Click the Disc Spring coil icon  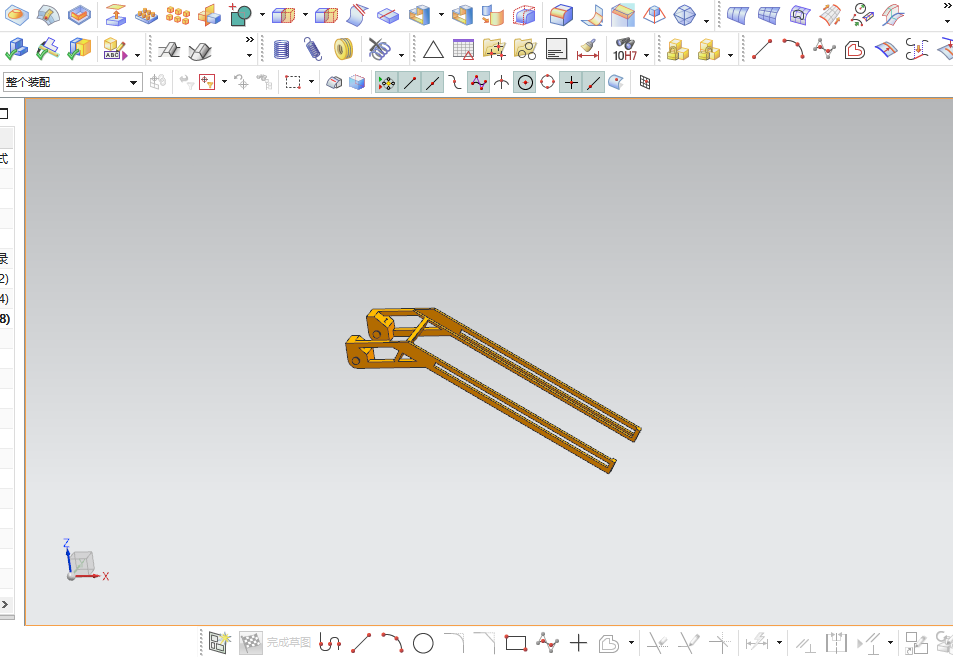pos(344,49)
